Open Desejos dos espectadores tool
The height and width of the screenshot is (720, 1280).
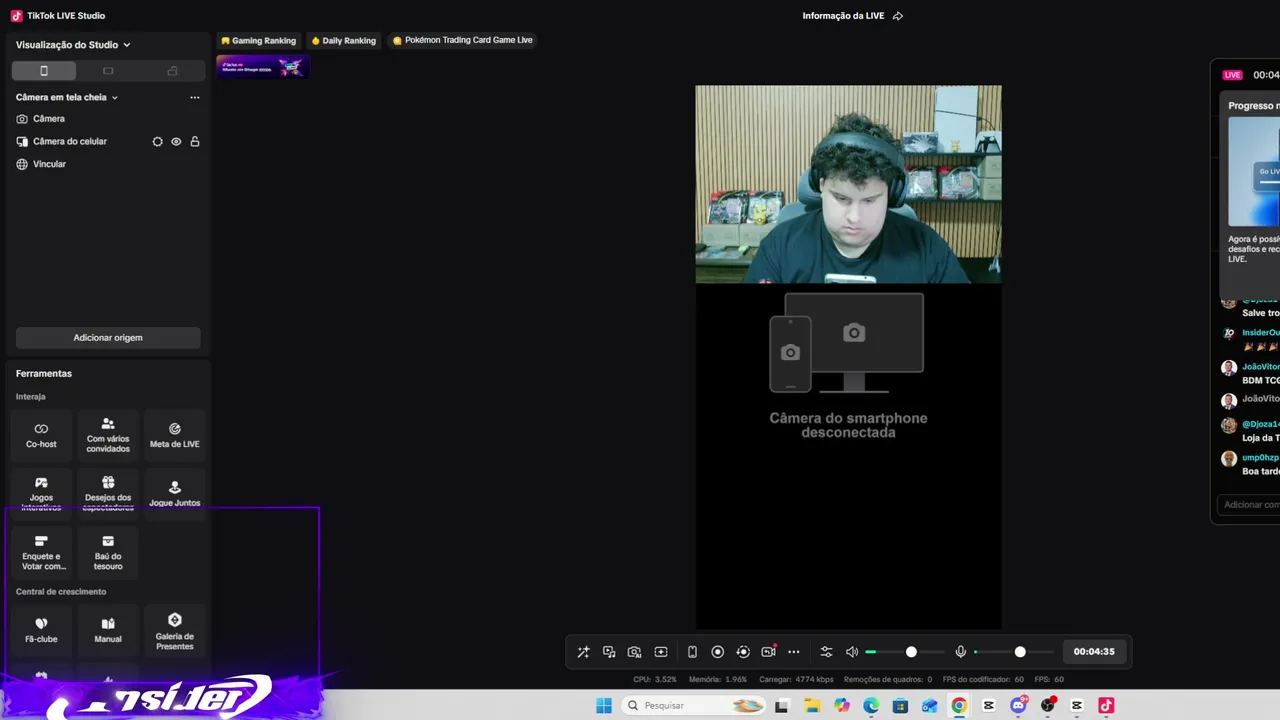(x=108, y=494)
